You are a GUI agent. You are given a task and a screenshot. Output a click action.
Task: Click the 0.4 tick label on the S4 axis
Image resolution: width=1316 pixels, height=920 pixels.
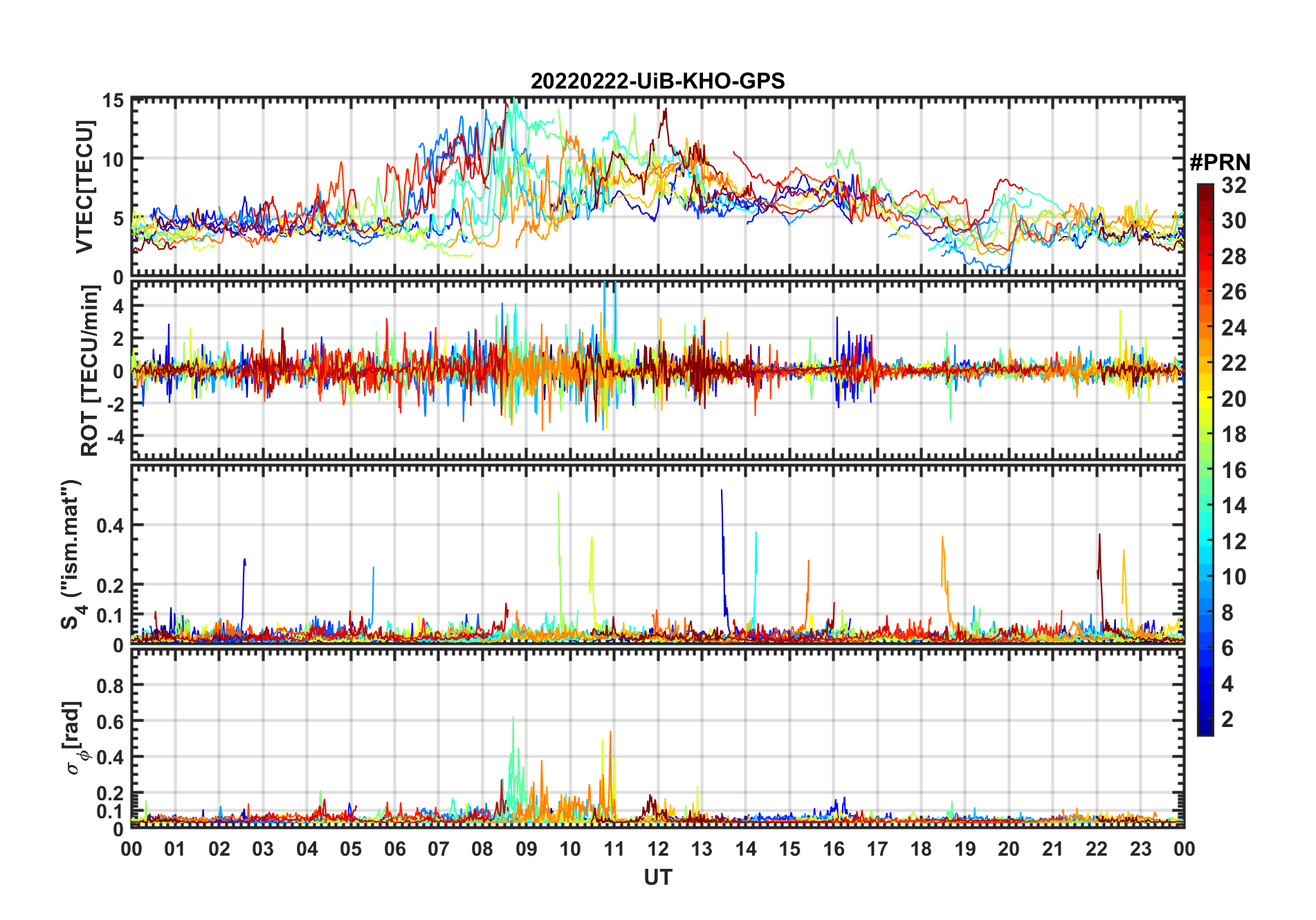[110, 526]
